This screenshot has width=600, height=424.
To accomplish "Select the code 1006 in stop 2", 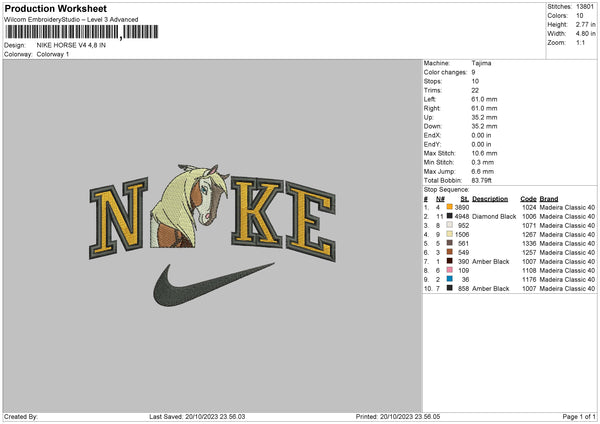I will (529, 217).
